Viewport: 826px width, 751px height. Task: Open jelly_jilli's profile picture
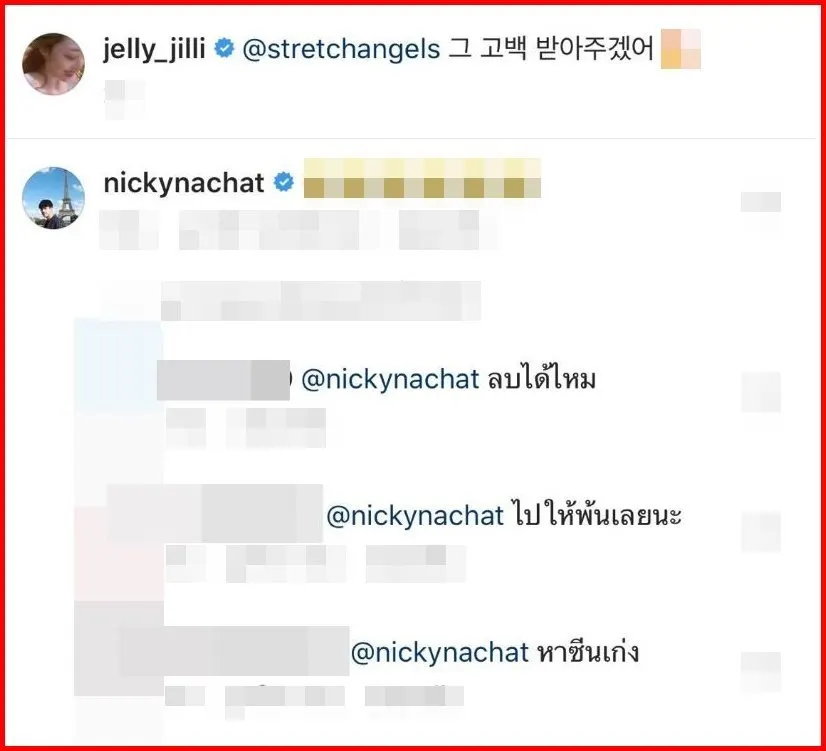click(53, 64)
